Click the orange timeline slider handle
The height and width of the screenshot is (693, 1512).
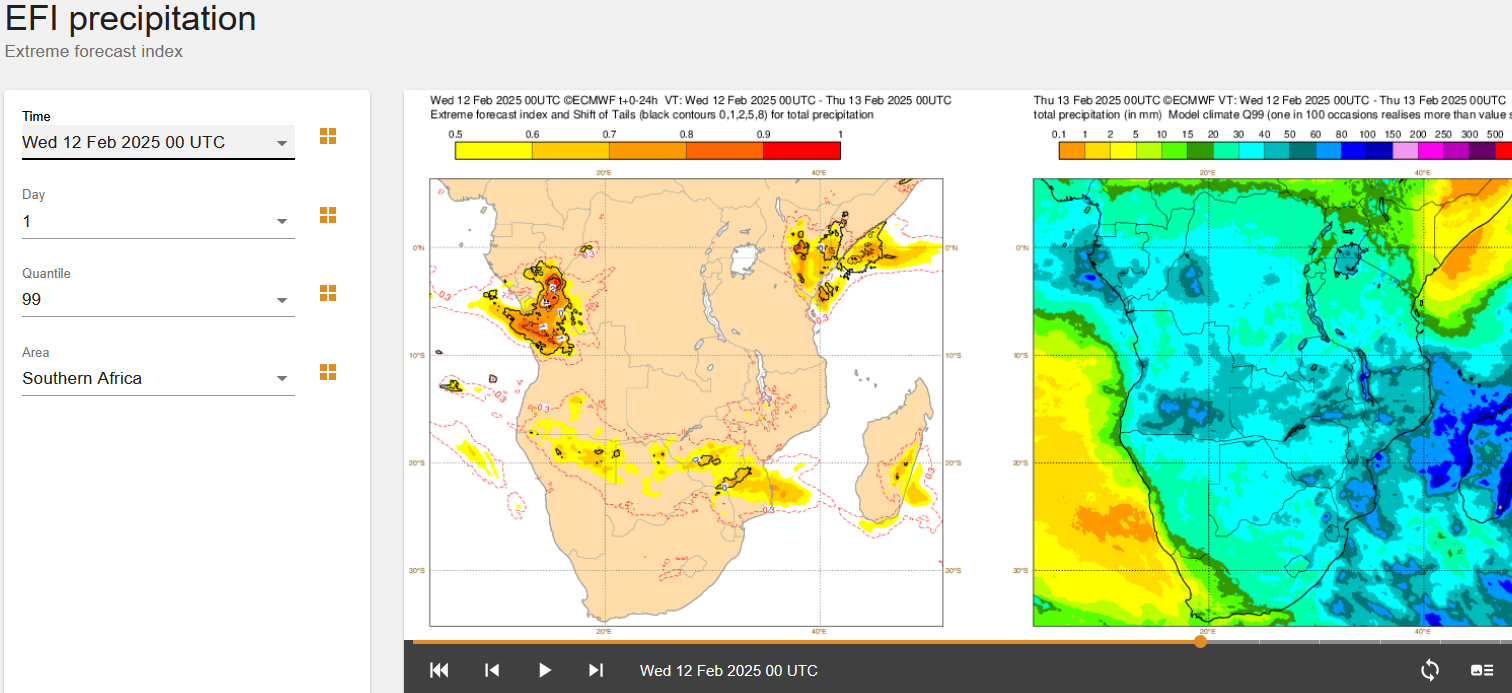click(1200, 641)
